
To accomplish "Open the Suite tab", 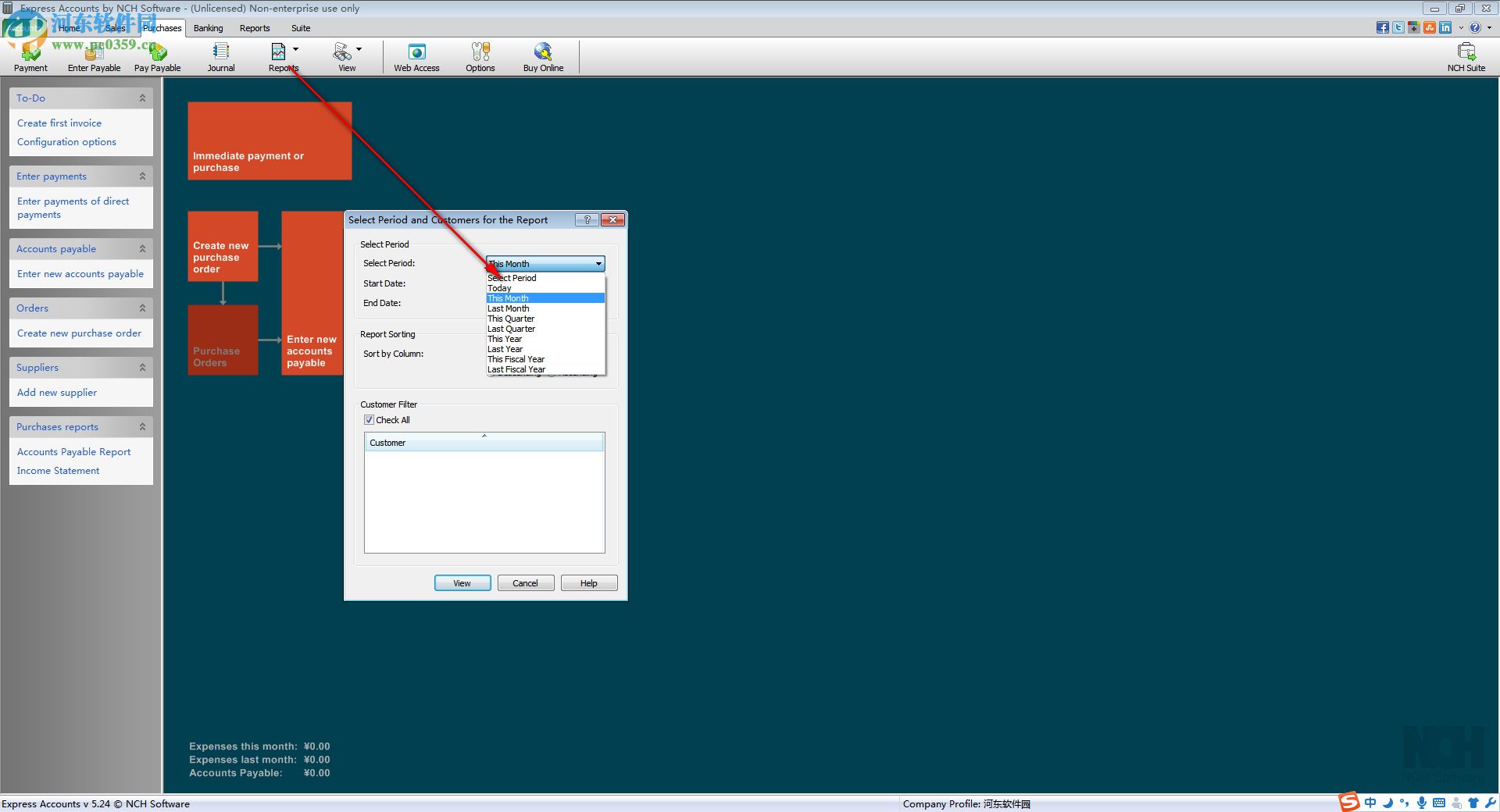I will tap(301, 28).
